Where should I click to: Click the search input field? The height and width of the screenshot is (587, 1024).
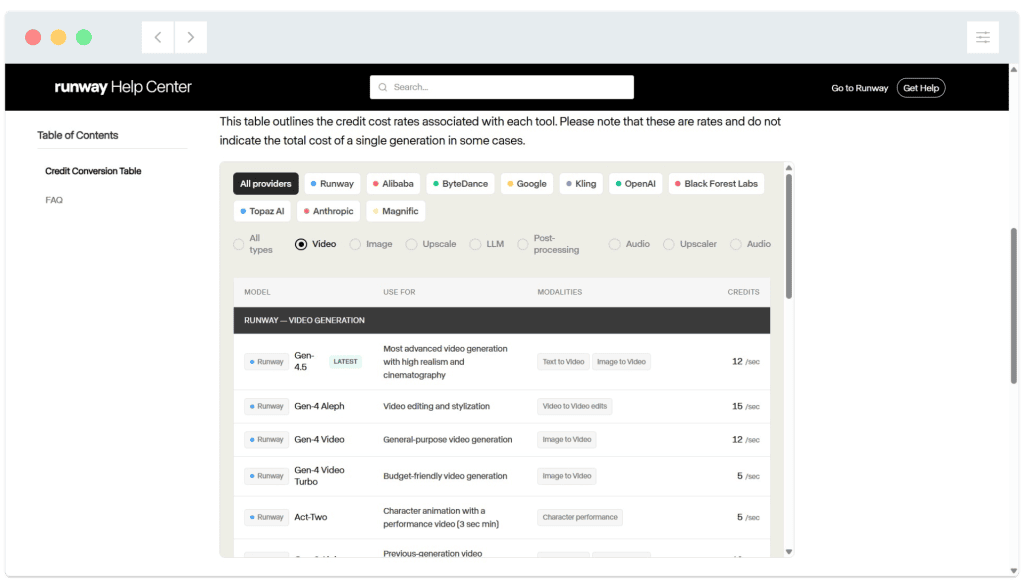coord(502,87)
